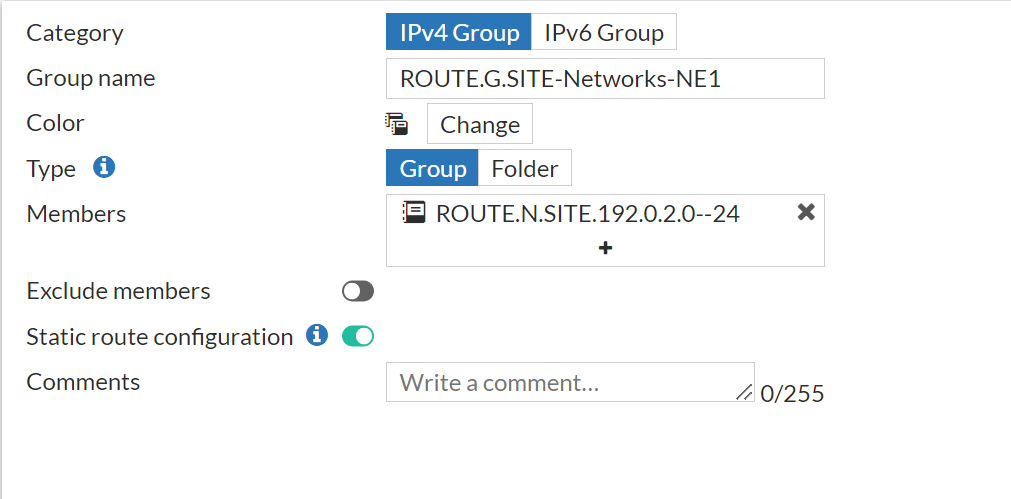Click the address icon beside ROUTE.N.SITE member
The width and height of the screenshot is (1011, 499).
tap(413, 212)
